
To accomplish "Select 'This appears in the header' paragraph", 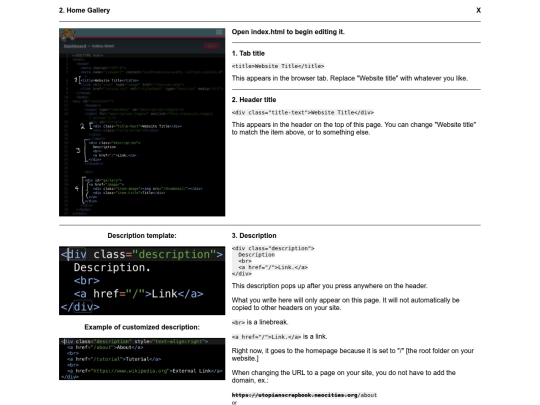I will (x=354, y=128).
